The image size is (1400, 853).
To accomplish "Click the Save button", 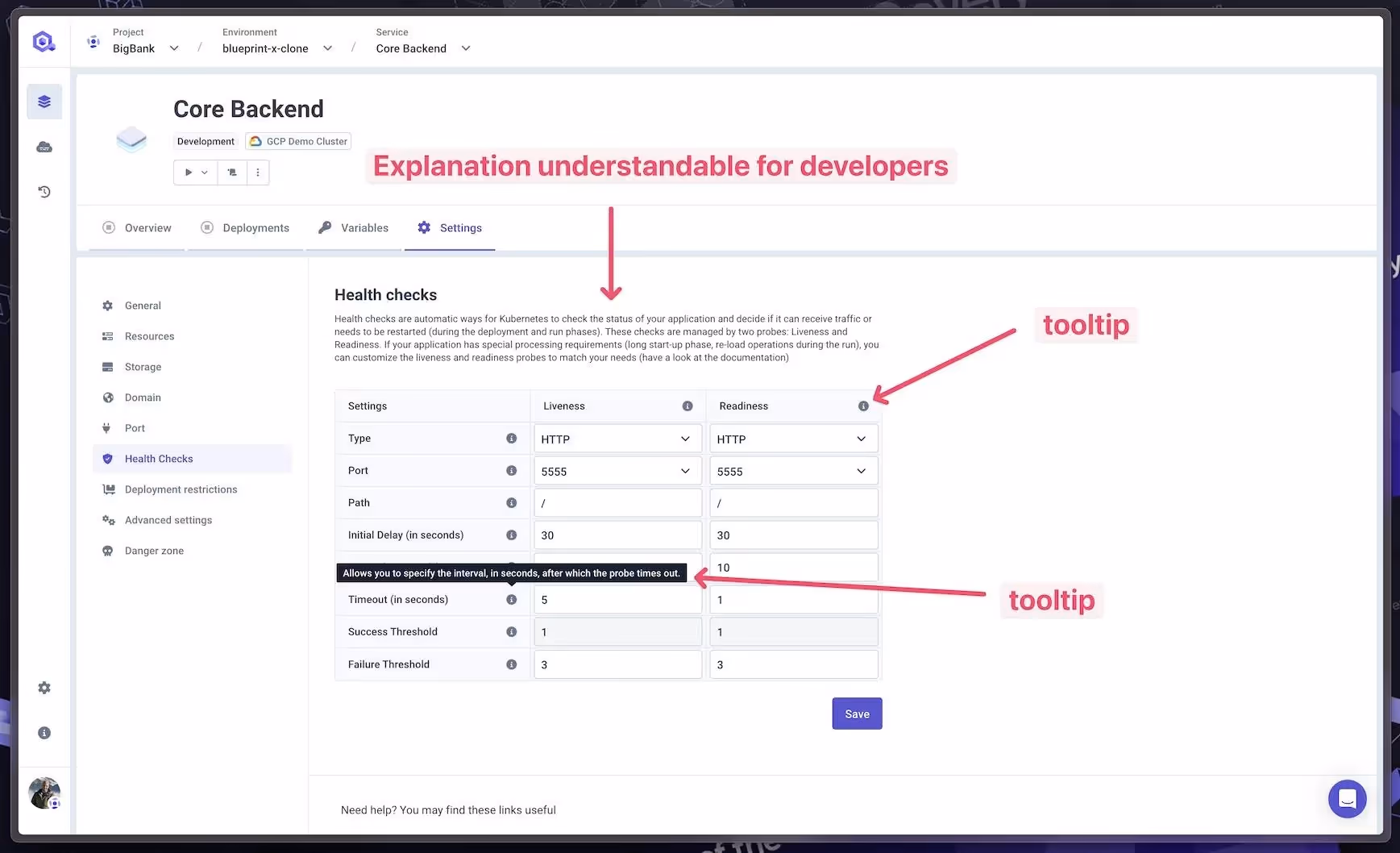I will (857, 714).
